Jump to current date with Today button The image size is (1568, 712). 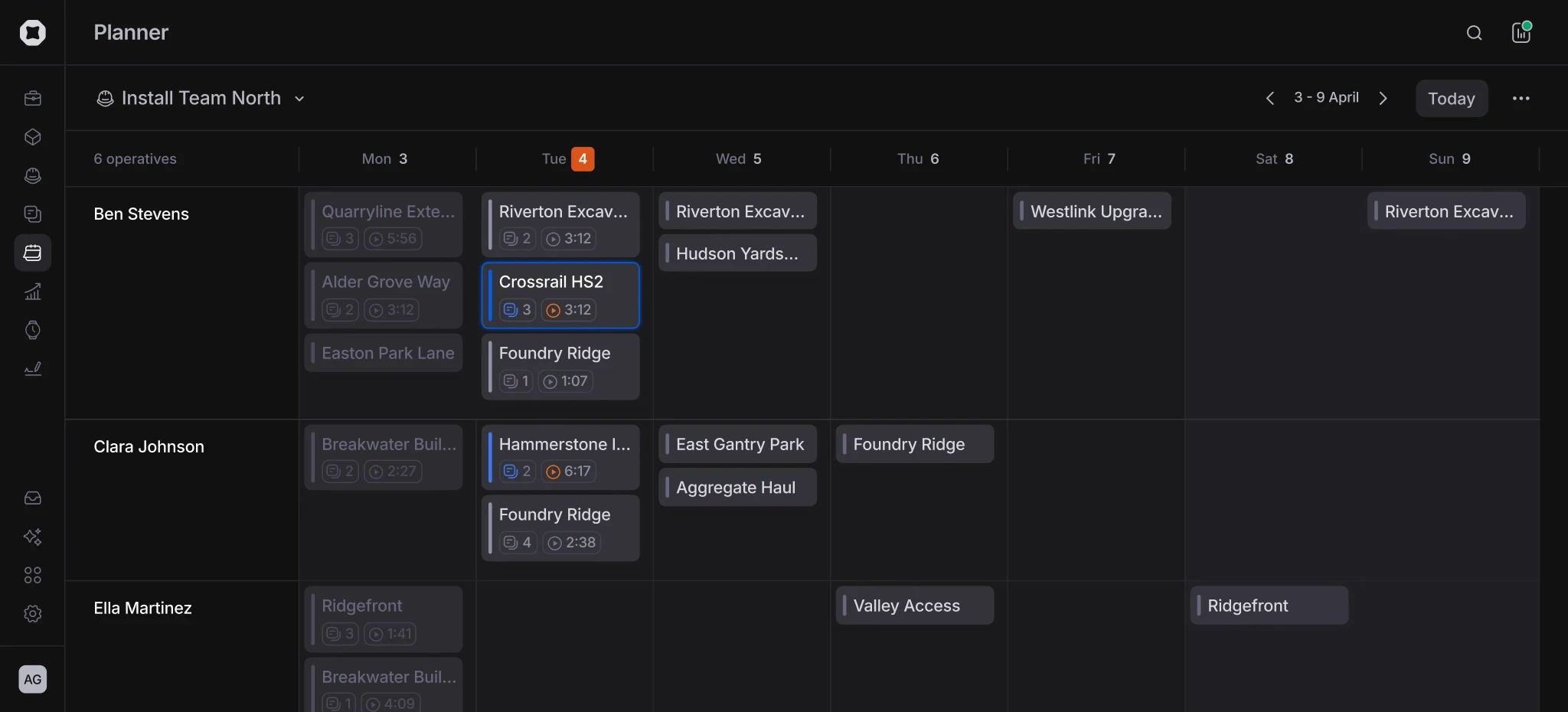point(1450,98)
